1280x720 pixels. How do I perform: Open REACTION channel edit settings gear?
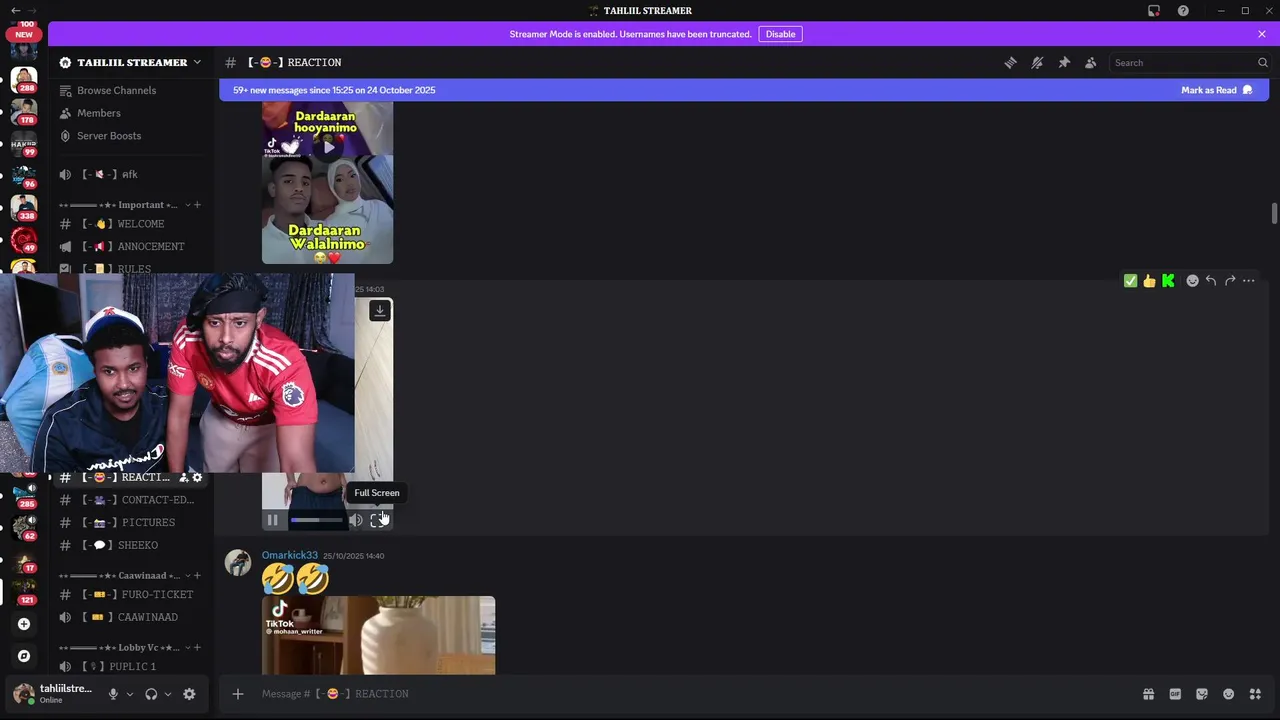(x=197, y=478)
